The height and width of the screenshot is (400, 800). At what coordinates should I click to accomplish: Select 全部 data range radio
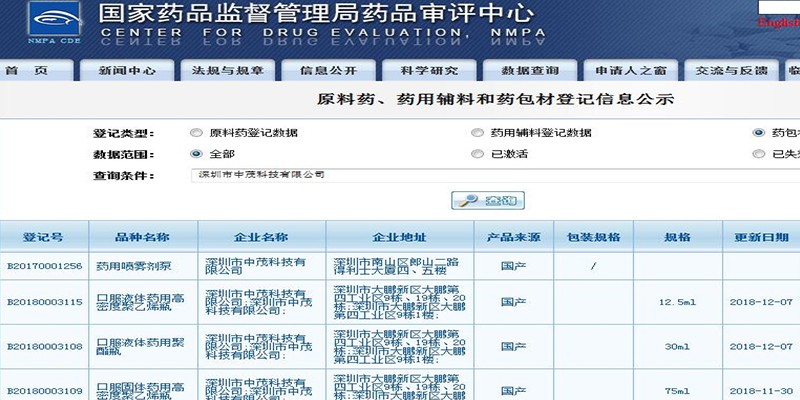tap(196, 154)
